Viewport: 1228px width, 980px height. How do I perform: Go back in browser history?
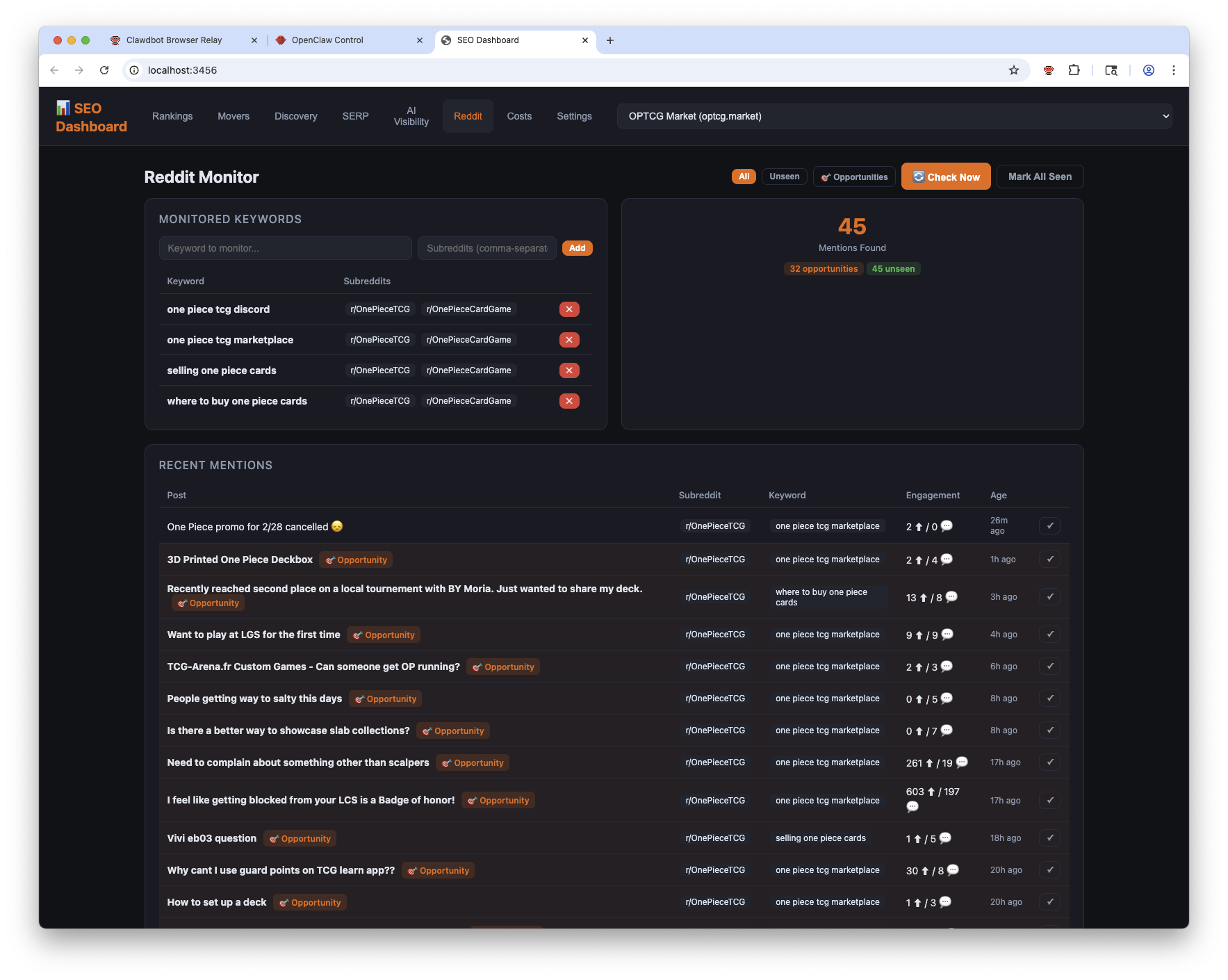54,70
